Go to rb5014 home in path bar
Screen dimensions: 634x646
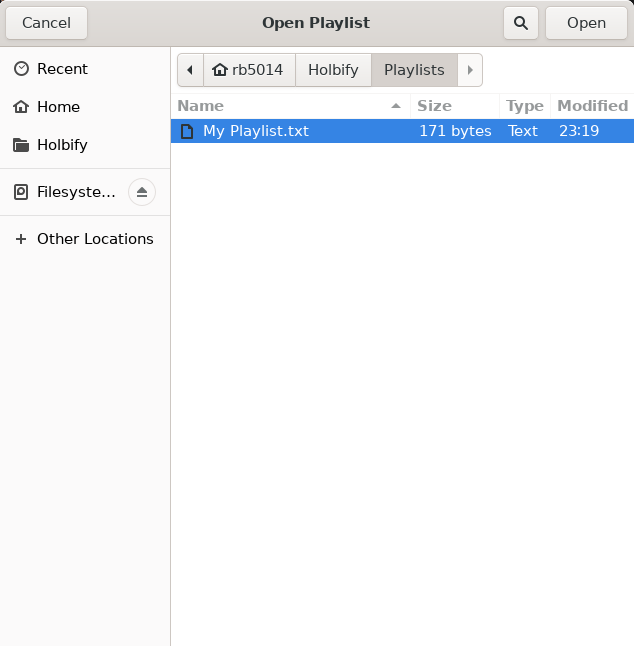(x=249, y=70)
